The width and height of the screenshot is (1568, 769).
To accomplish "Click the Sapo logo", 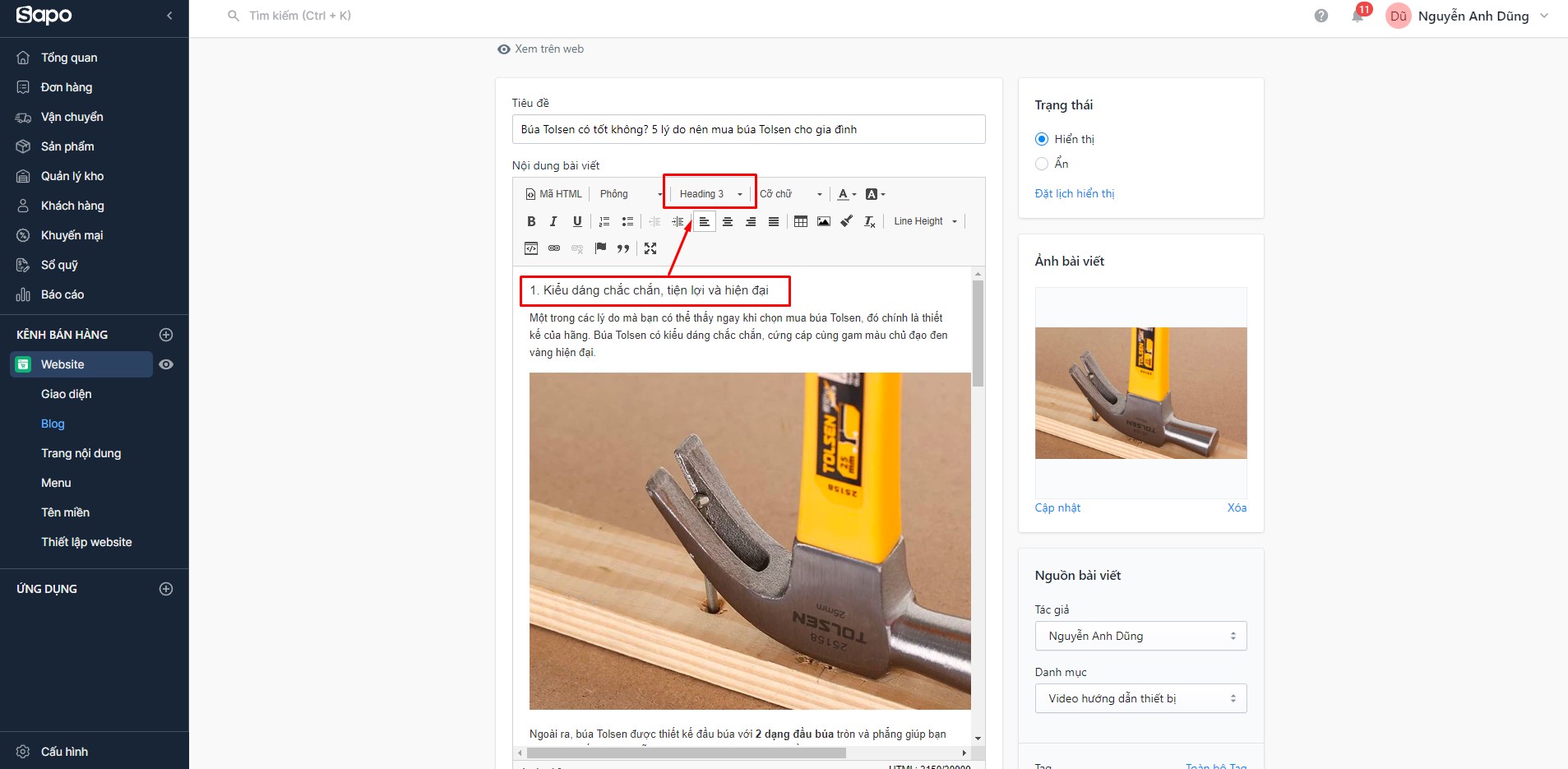I will [x=44, y=16].
